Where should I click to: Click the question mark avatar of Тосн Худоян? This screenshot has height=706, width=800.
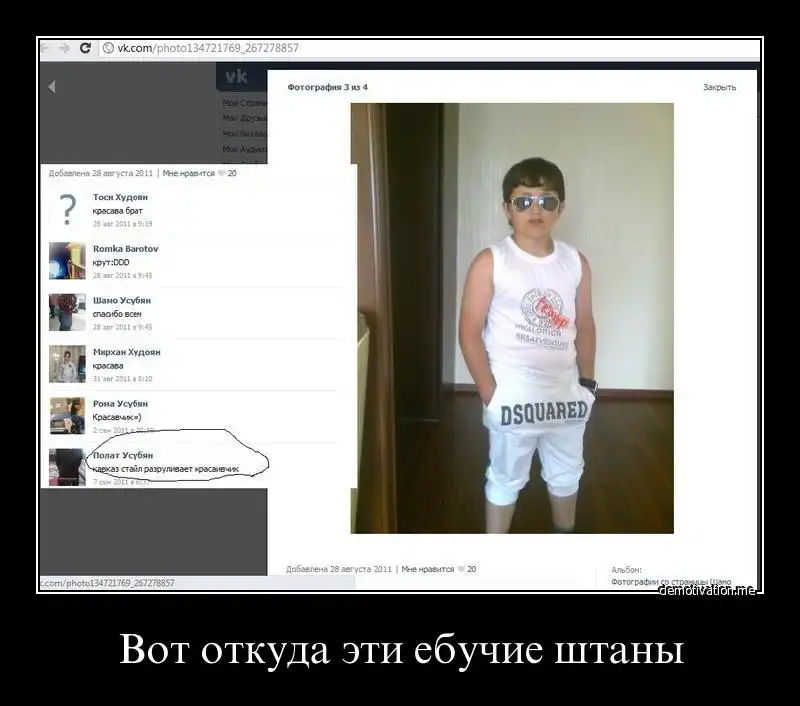pyautogui.click(x=67, y=209)
